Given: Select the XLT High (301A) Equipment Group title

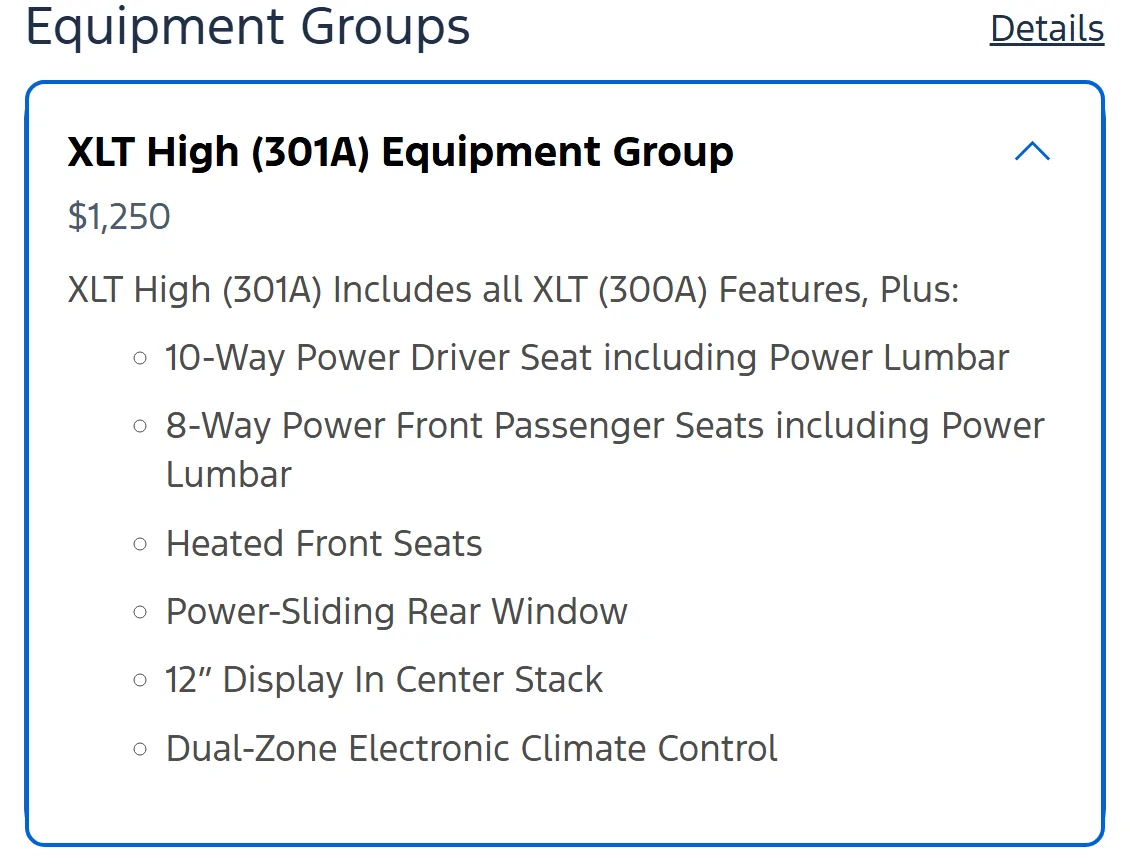Looking at the screenshot, I should click(x=401, y=152).
